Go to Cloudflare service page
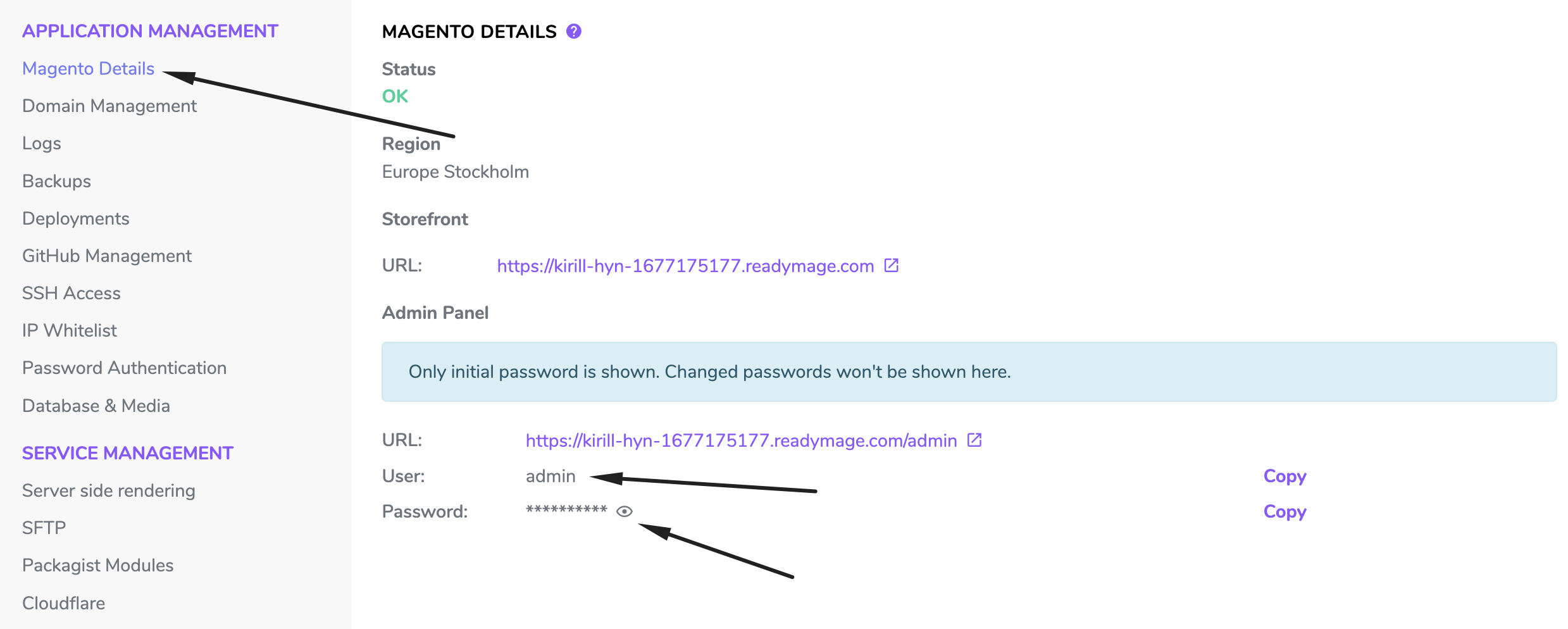 coord(63,603)
